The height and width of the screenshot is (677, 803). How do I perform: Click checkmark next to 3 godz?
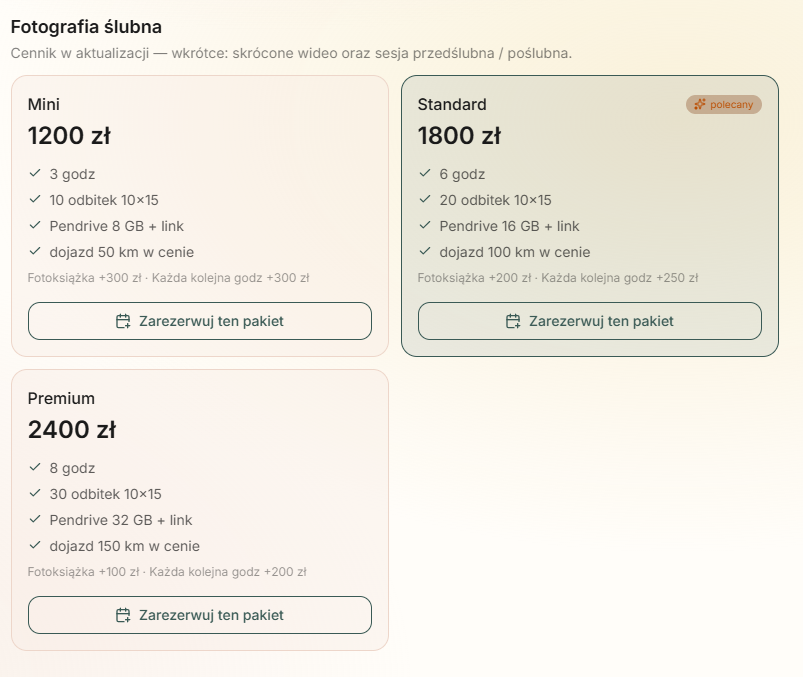[35, 174]
